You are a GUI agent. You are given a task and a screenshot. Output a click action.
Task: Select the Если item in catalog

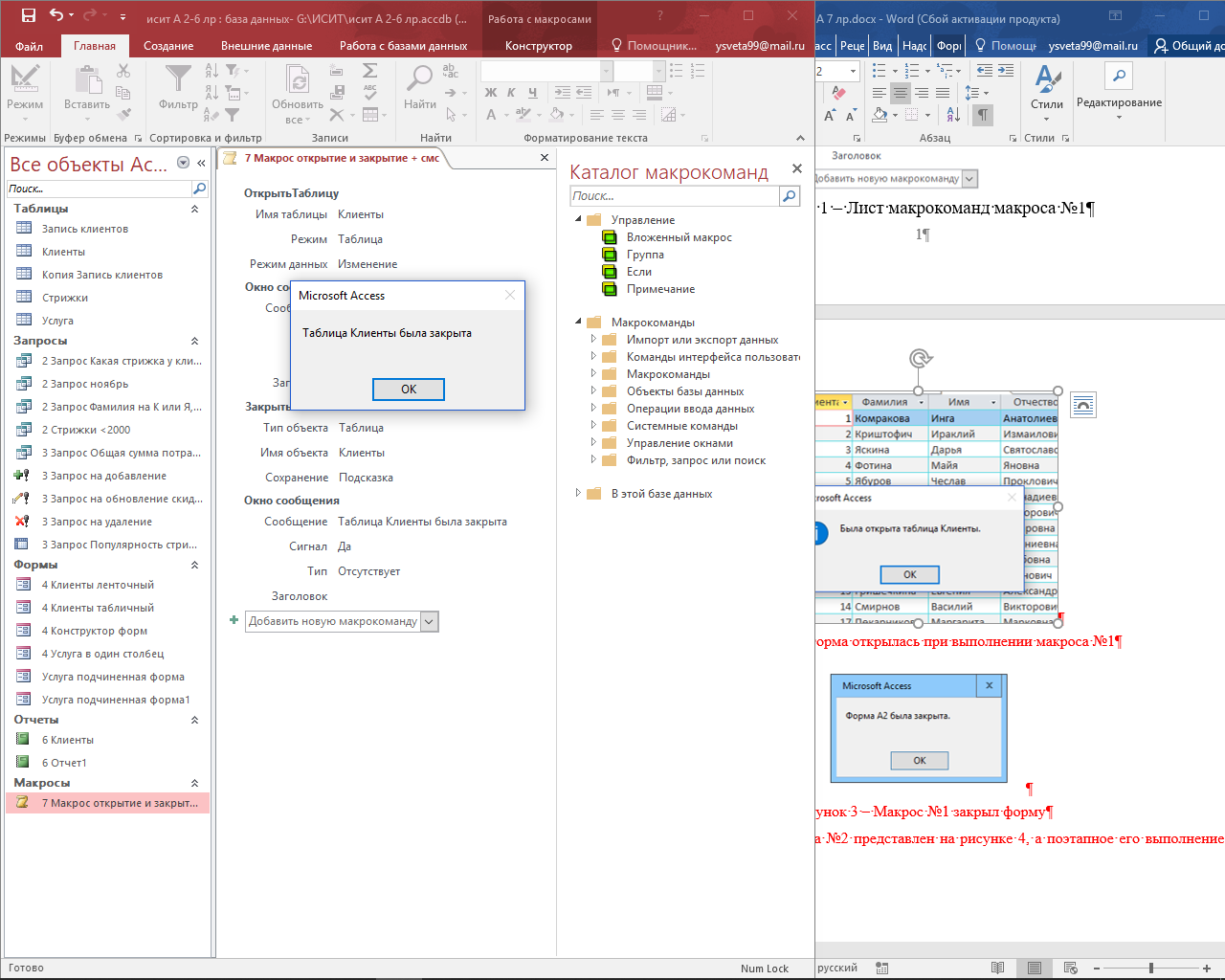[x=639, y=272]
